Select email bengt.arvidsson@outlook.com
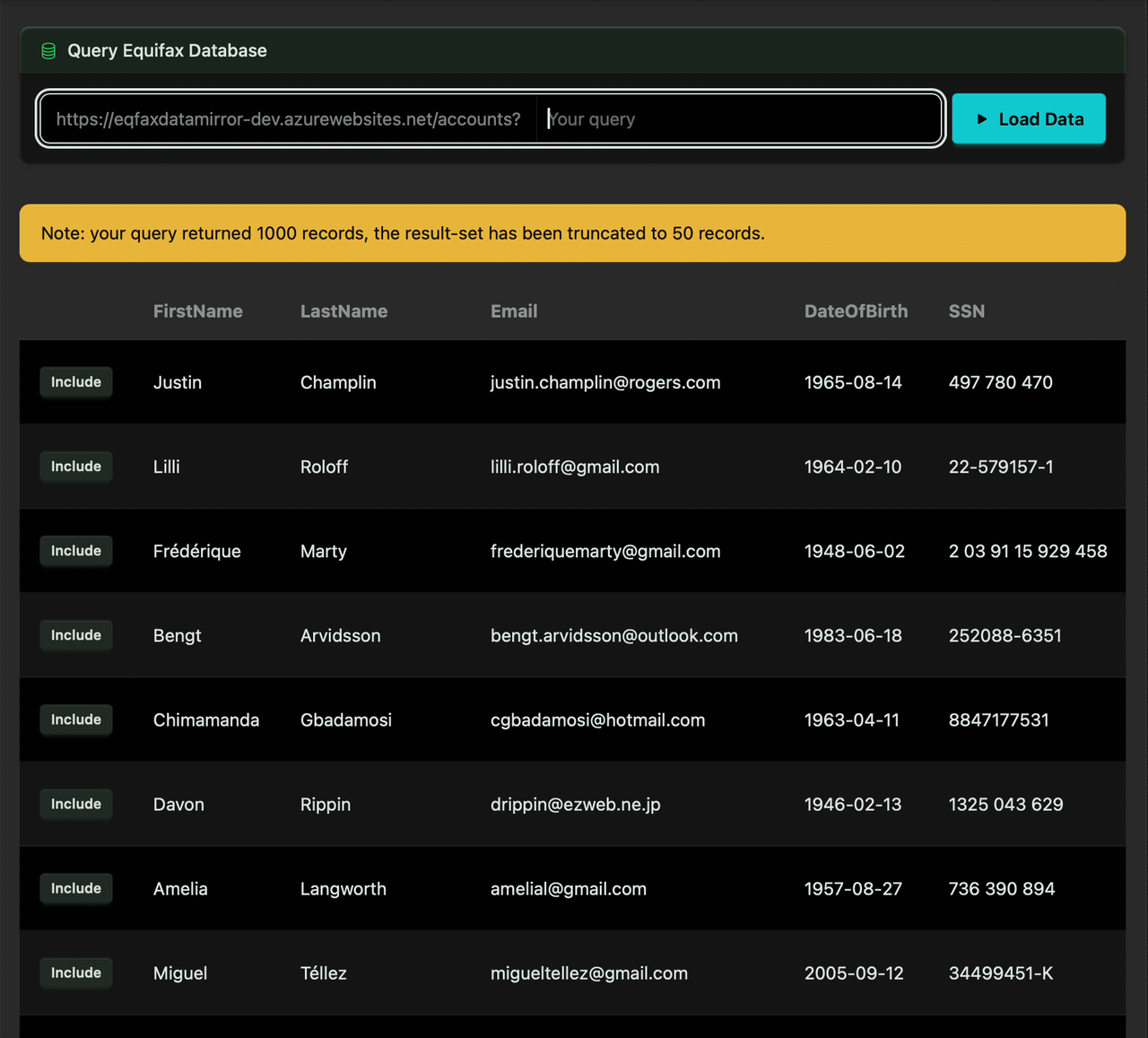This screenshot has height=1038, width=1148. (x=614, y=635)
